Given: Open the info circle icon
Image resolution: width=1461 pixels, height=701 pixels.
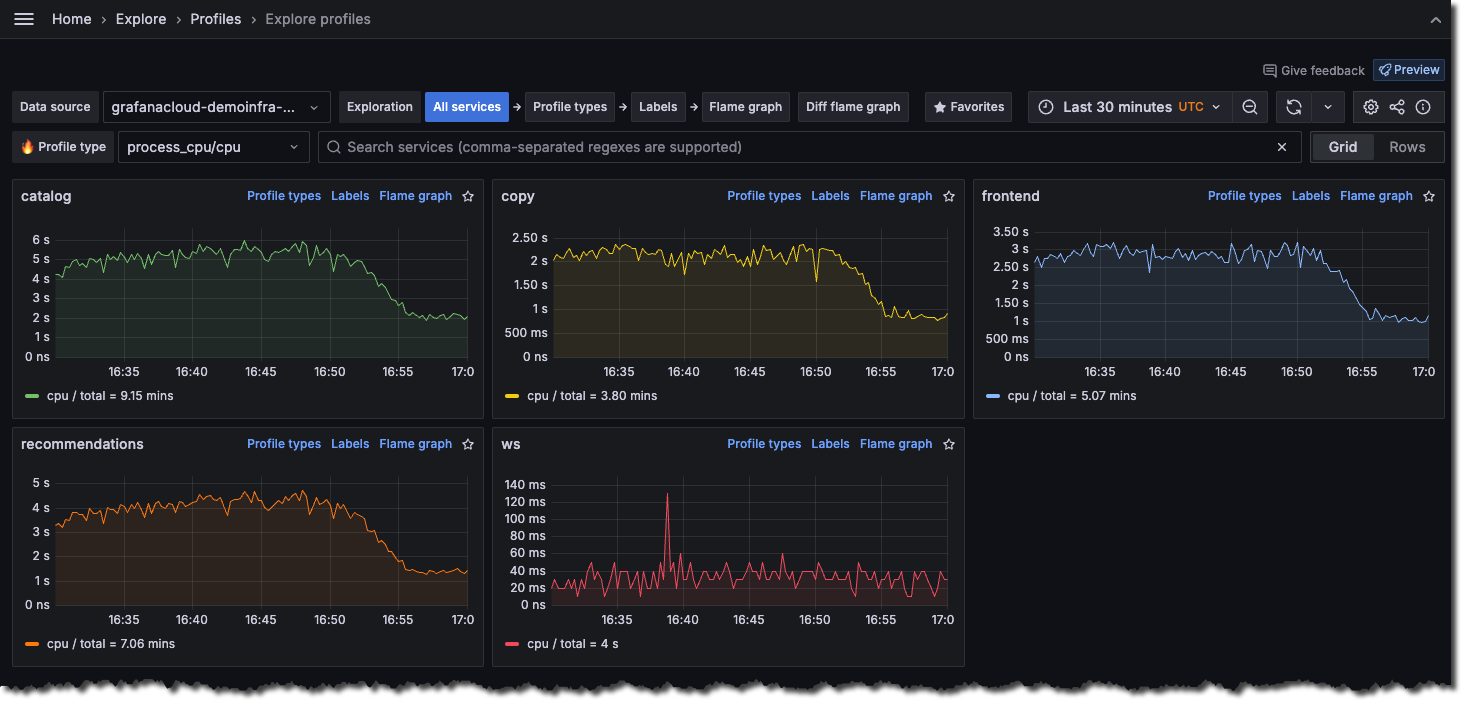Looking at the screenshot, I should click(x=1424, y=107).
